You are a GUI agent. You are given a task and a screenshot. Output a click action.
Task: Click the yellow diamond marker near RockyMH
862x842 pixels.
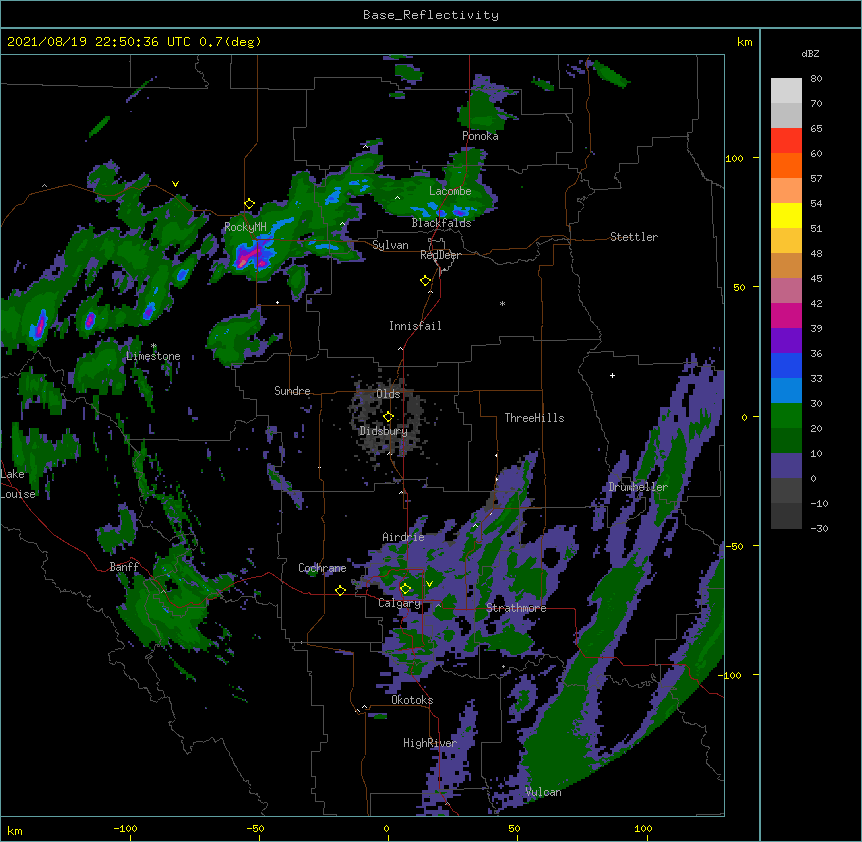coord(249,204)
